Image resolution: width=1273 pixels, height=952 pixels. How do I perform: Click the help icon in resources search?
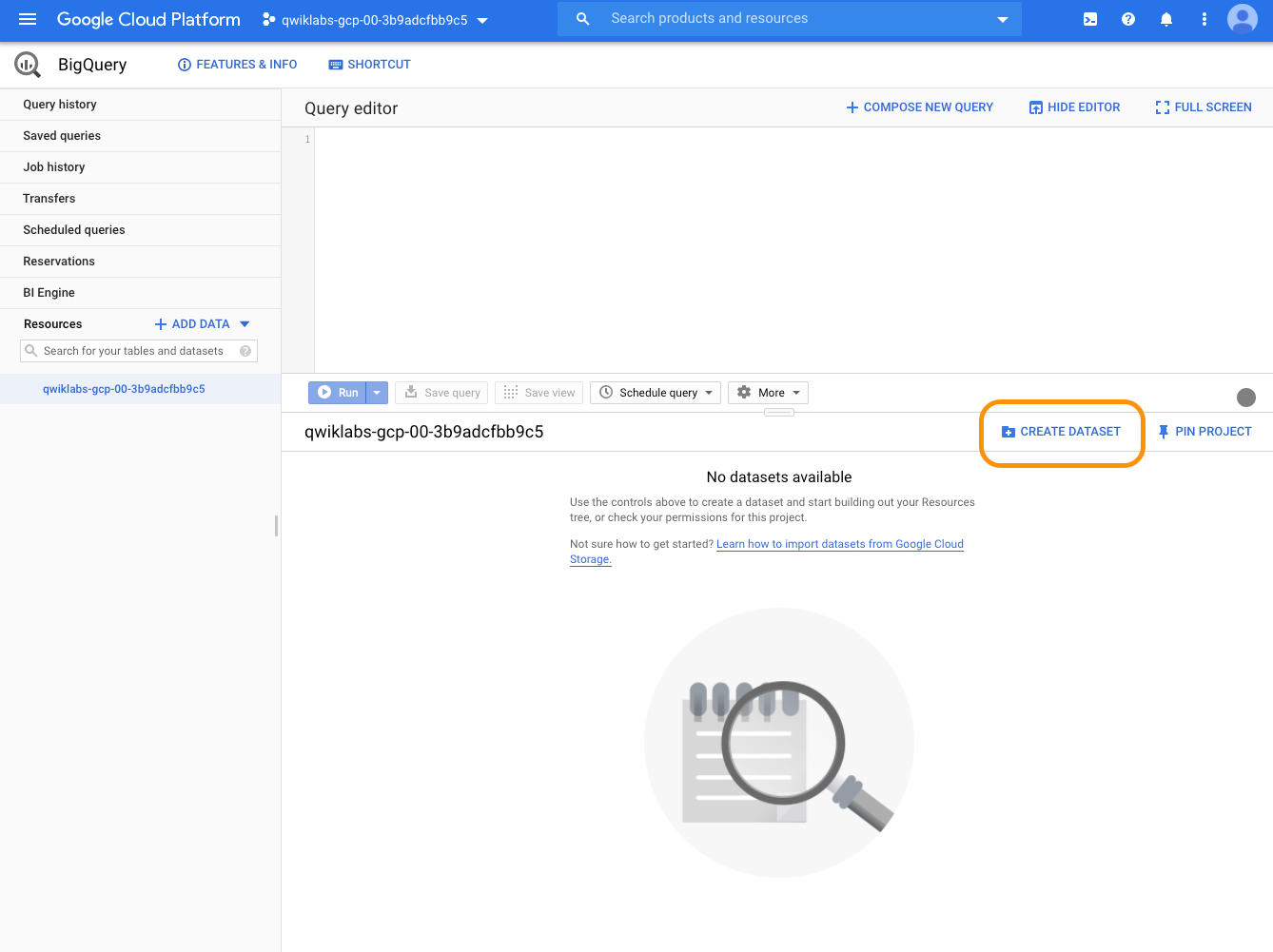click(x=245, y=351)
